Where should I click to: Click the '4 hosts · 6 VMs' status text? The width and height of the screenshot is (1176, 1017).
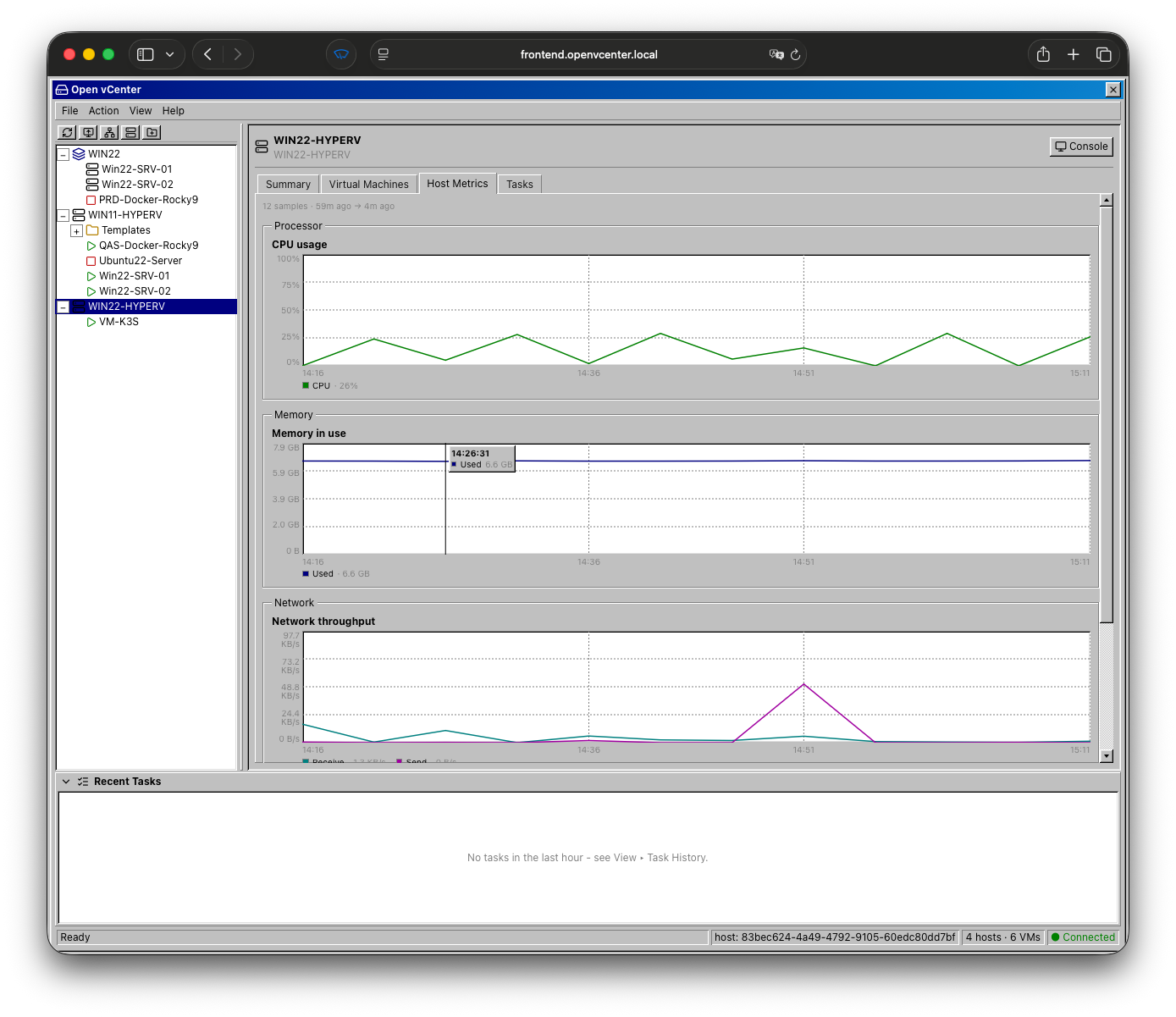click(x=1003, y=937)
